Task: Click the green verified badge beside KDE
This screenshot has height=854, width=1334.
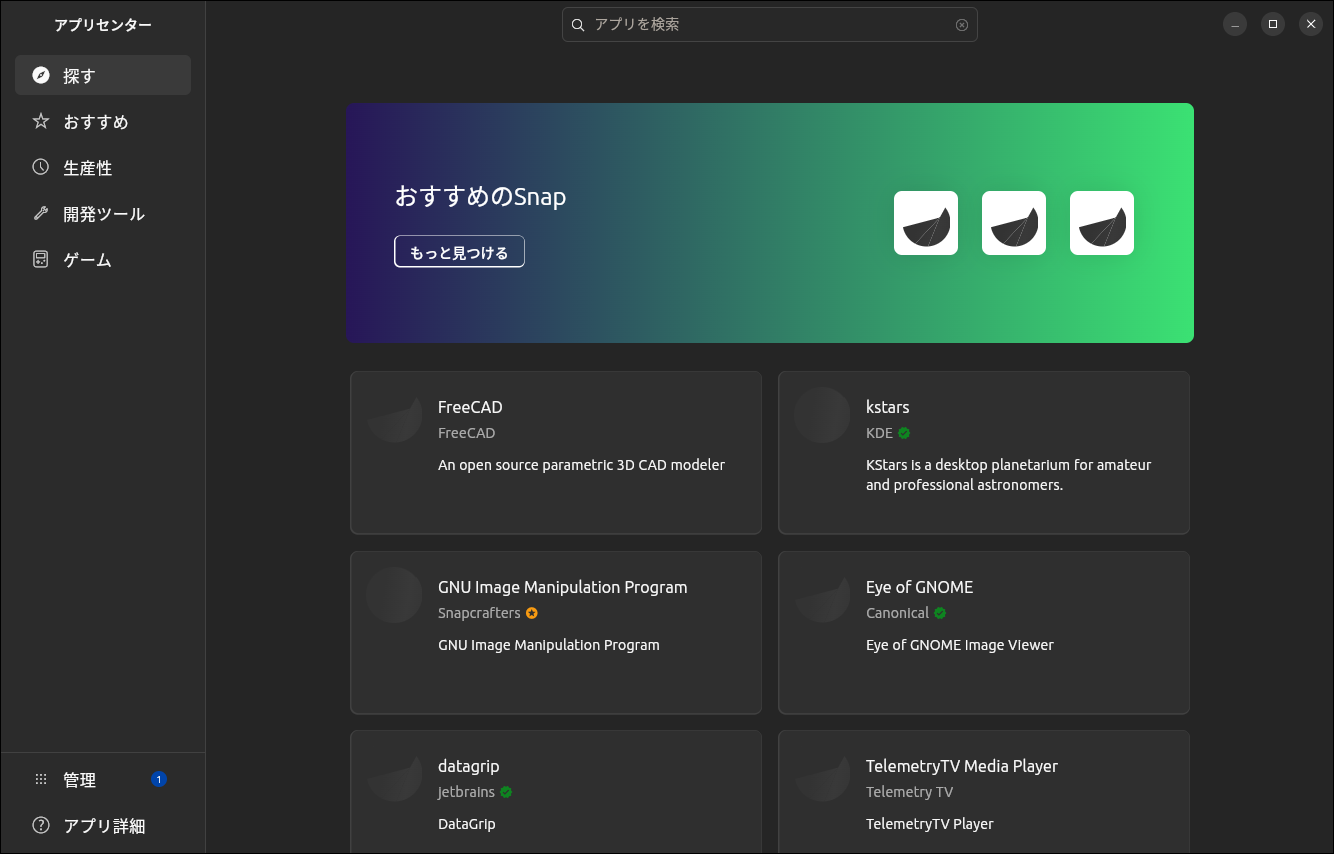Action: pyautogui.click(x=904, y=433)
